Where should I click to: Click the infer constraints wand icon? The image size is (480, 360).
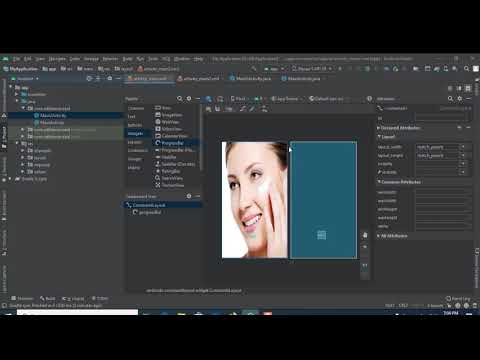pyautogui.click(x=252, y=109)
